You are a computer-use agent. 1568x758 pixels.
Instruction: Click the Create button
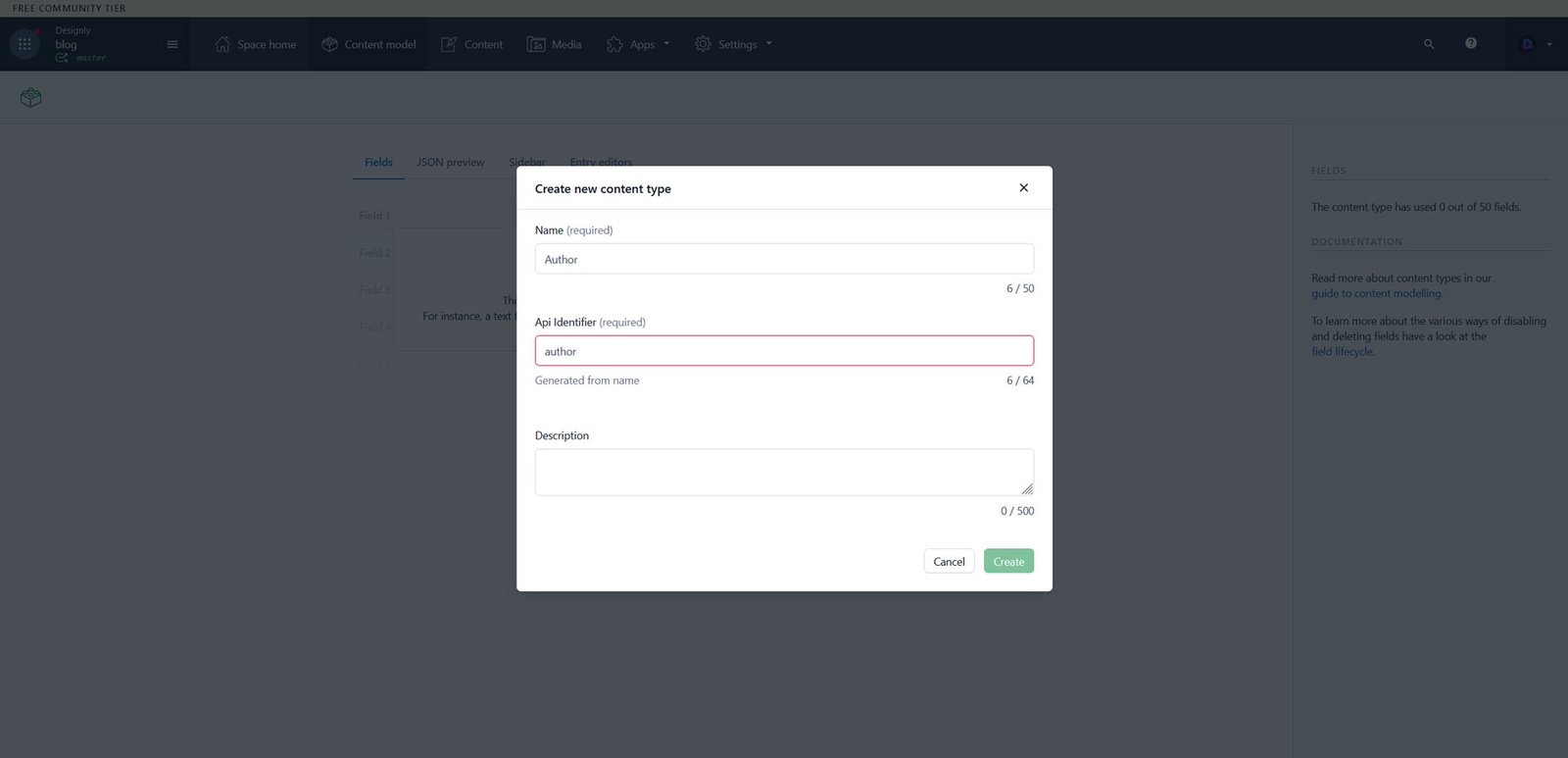pyautogui.click(x=1008, y=561)
